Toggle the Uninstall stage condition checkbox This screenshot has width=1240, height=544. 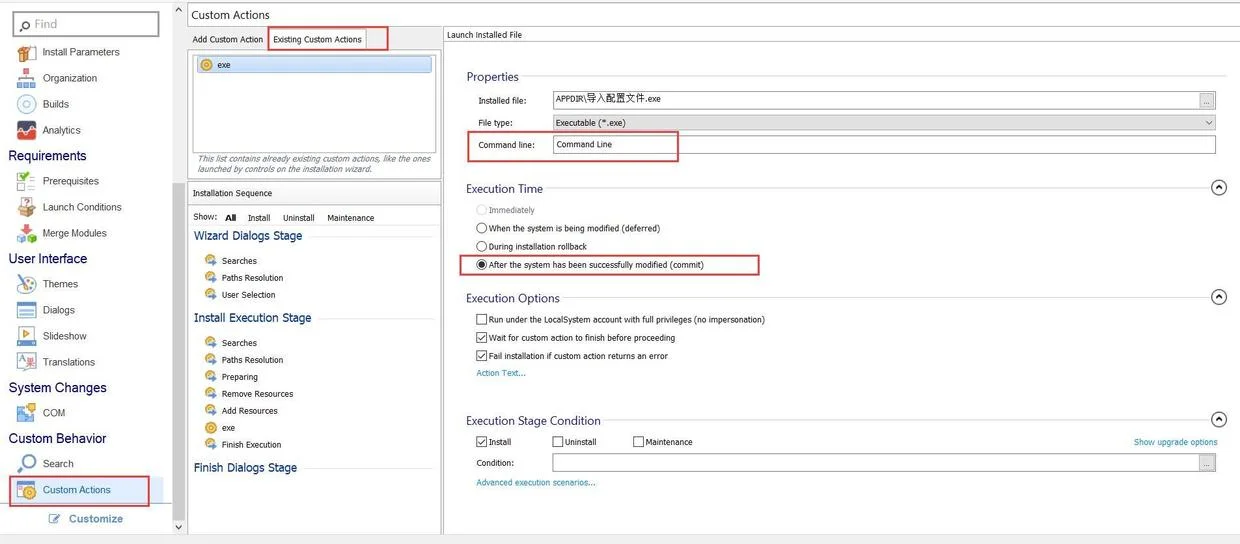click(x=558, y=442)
